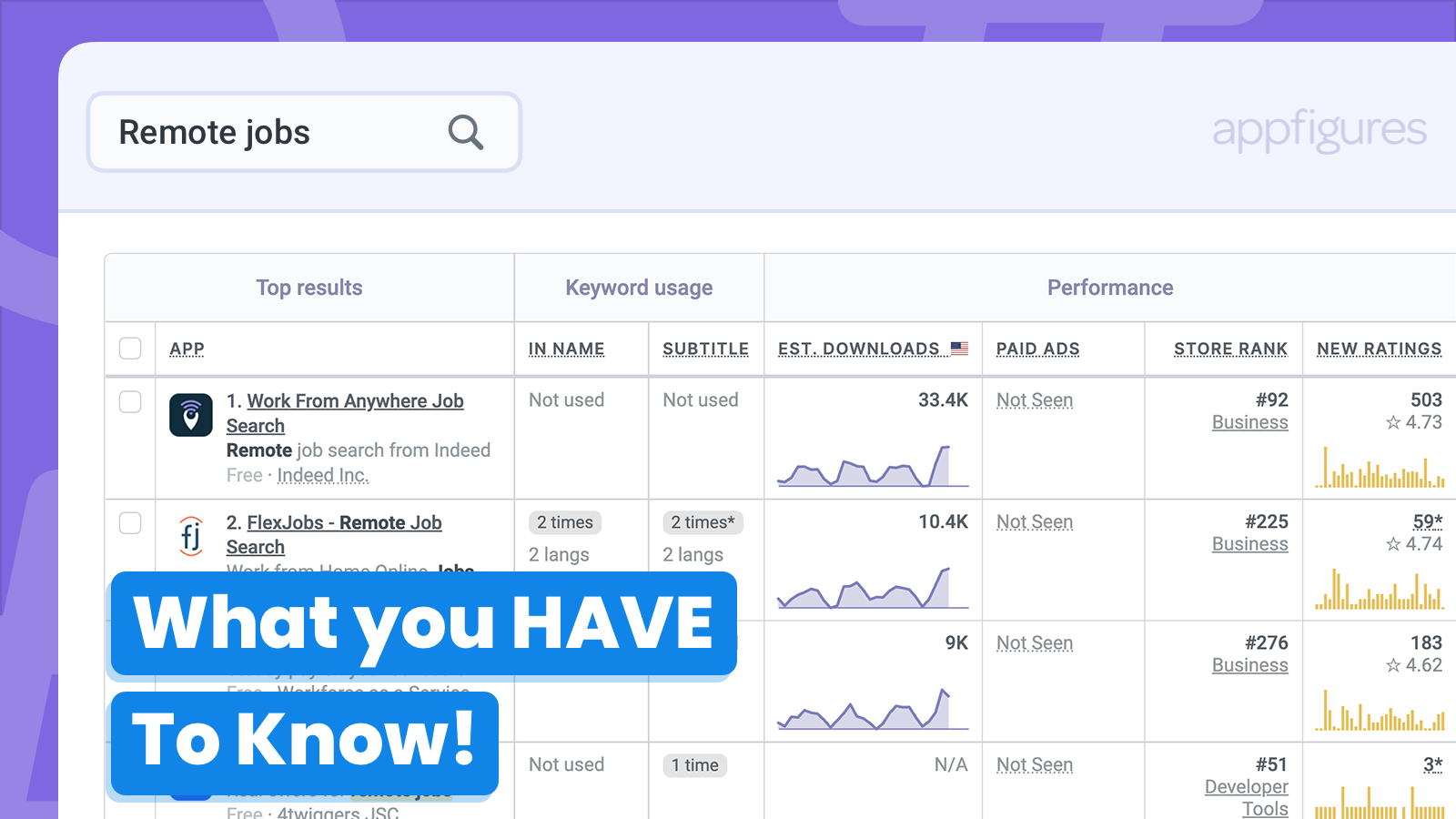Click the 183 new ratings count

coord(1426,643)
